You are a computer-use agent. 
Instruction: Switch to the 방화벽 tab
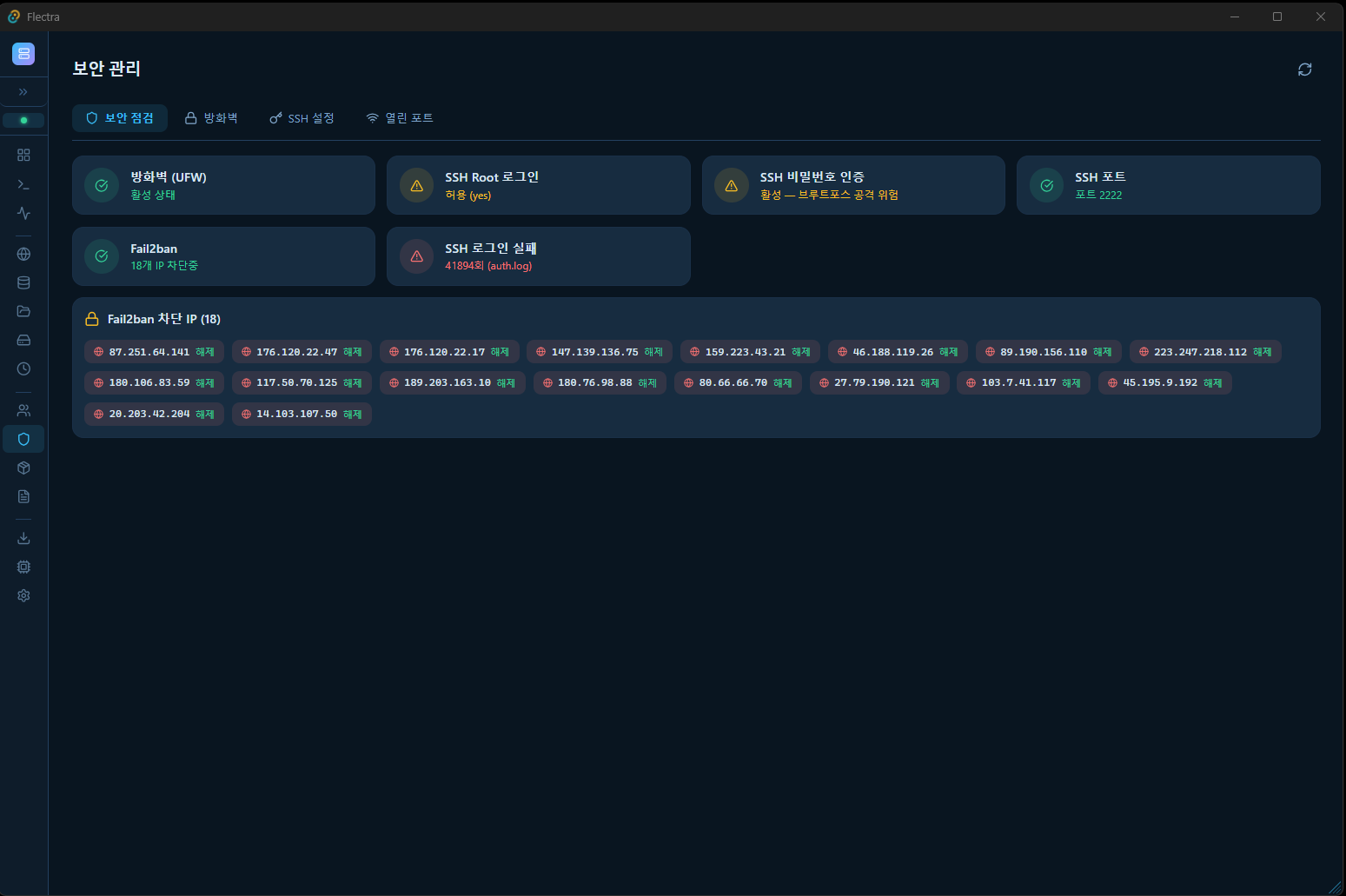click(211, 118)
